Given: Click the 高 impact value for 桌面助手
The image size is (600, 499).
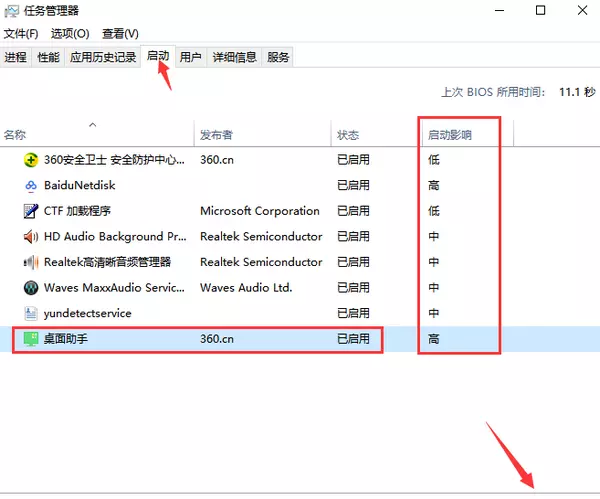Looking at the screenshot, I should click(x=434, y=339).
